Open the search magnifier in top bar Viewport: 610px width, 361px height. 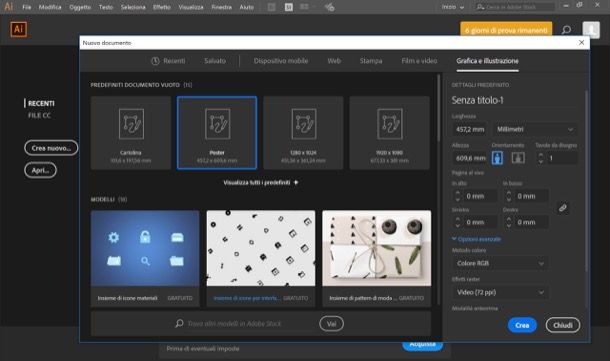(566, 30)
